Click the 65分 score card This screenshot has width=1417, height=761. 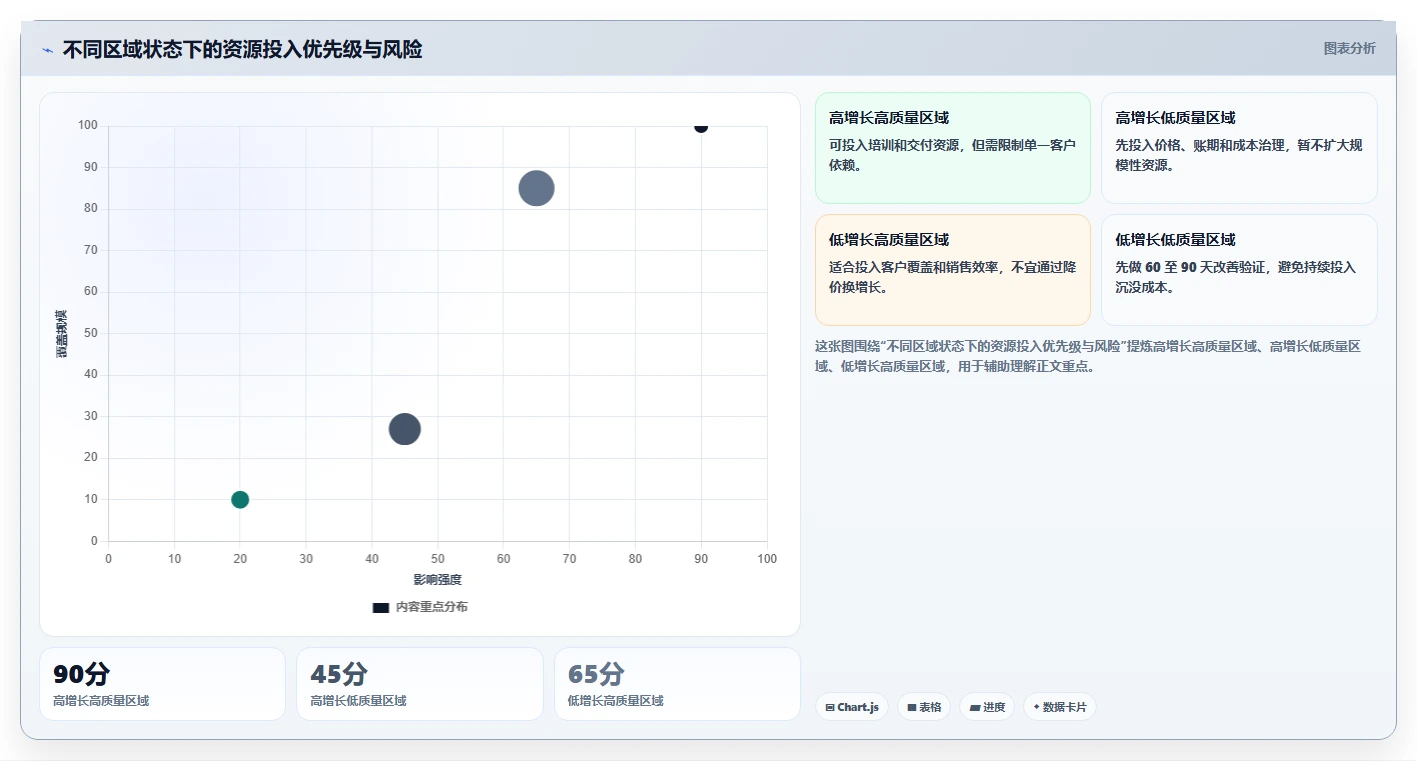tap(677, 684)
